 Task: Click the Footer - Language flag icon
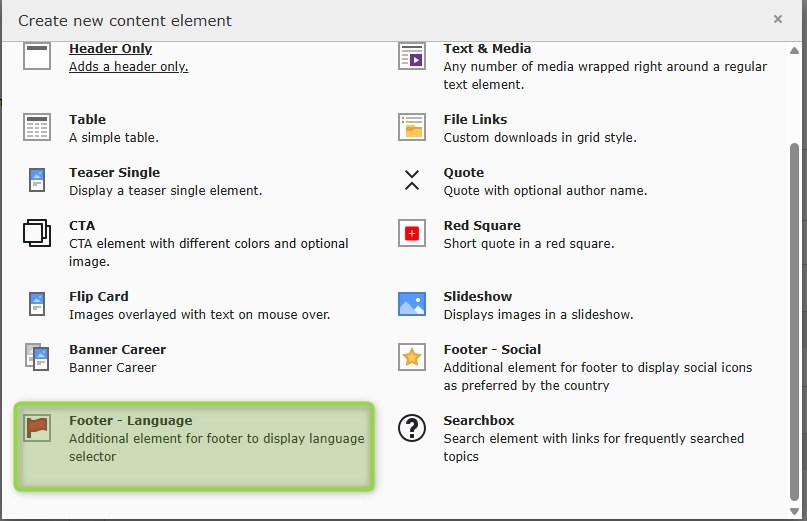pos(37,428)
